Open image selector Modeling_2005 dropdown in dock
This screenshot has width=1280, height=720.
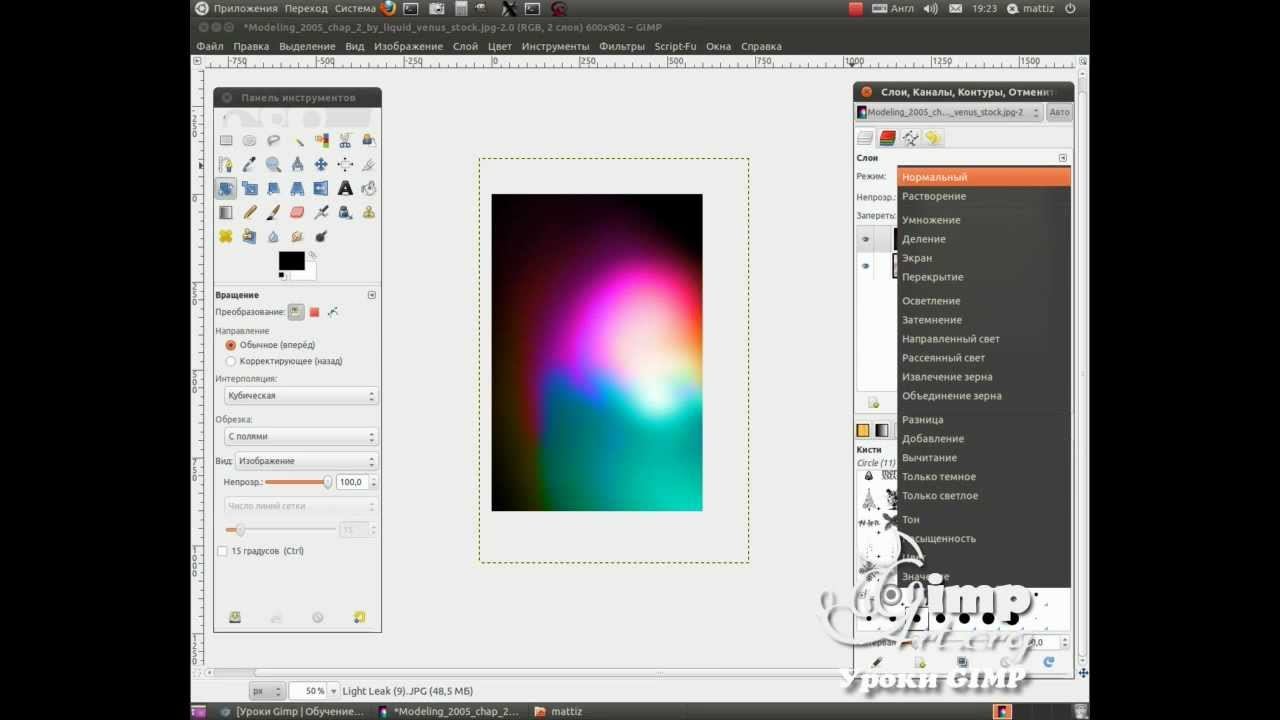point(948,113)
